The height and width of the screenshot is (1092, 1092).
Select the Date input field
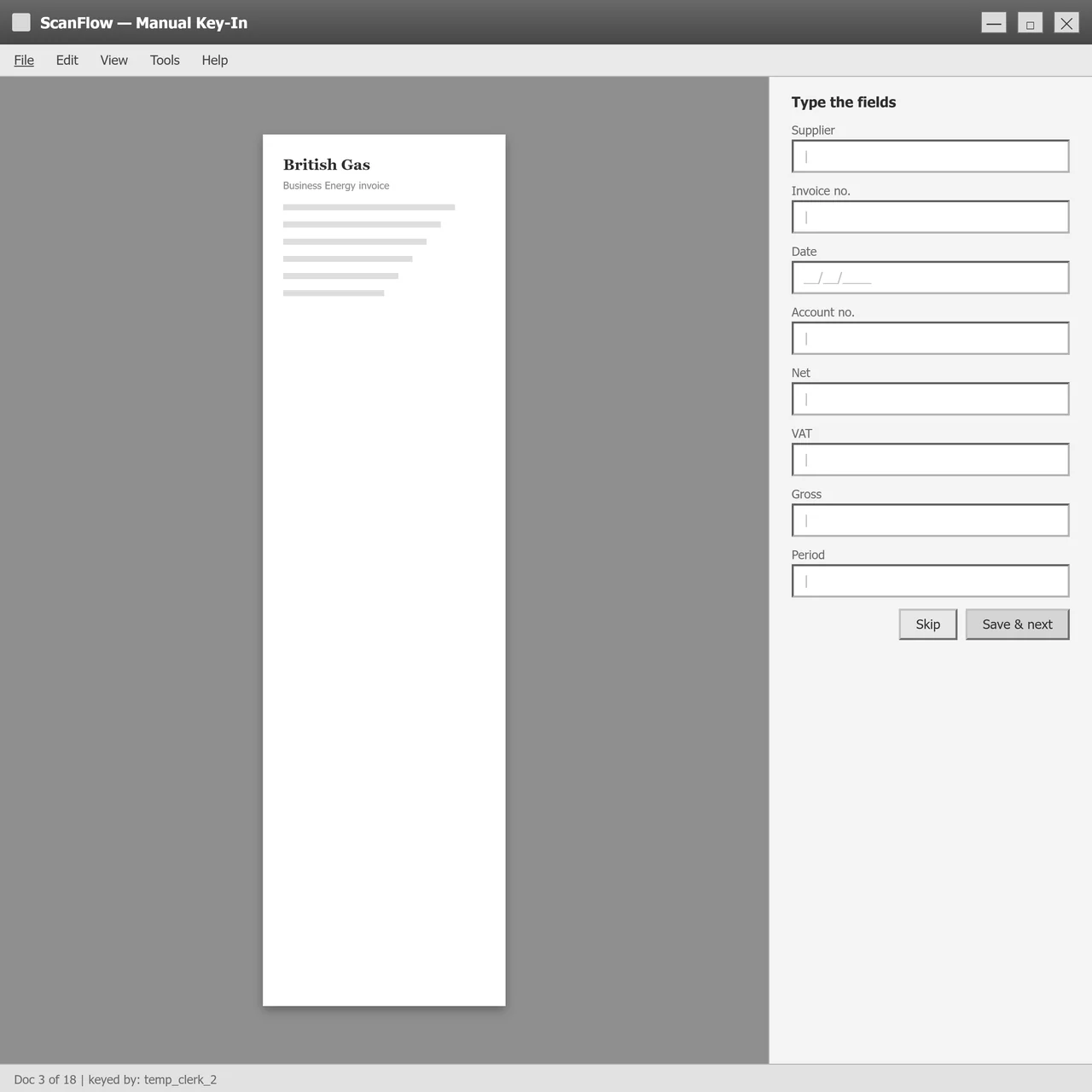point(930,277)
